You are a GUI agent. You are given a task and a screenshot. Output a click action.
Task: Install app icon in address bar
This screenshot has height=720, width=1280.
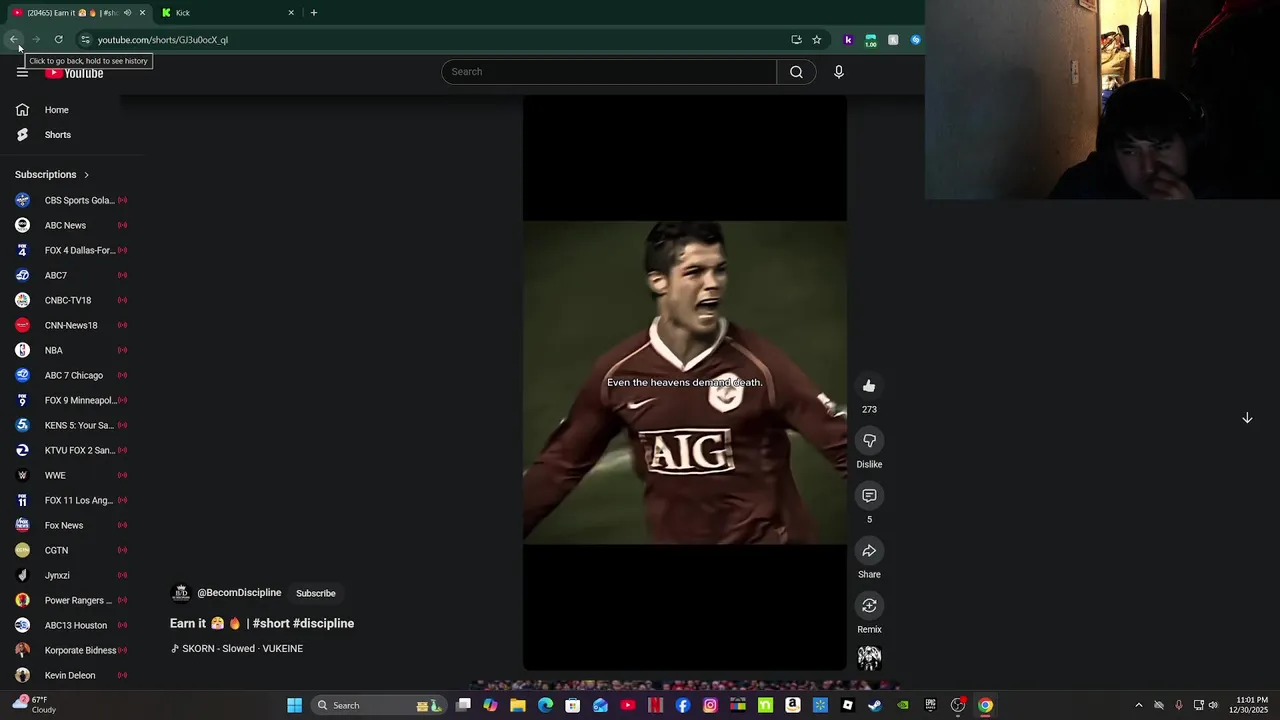(x=796, y=40)
